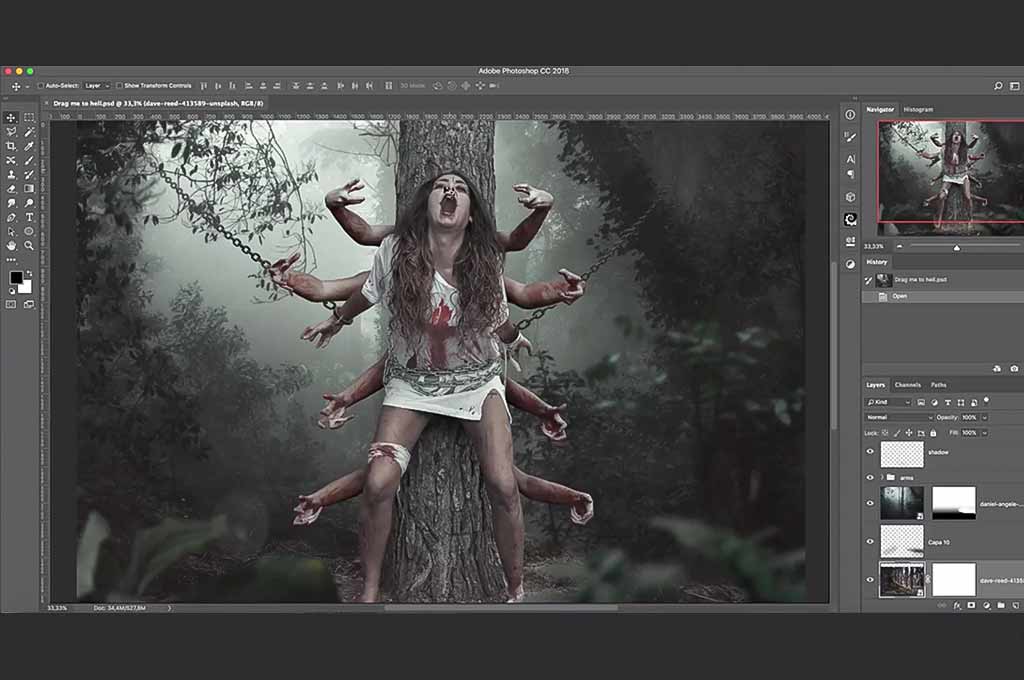Viewport: 1024px width, 680px height.
Task: Select the Move tool in the toolbox
Action: click(x=11, y=118)
